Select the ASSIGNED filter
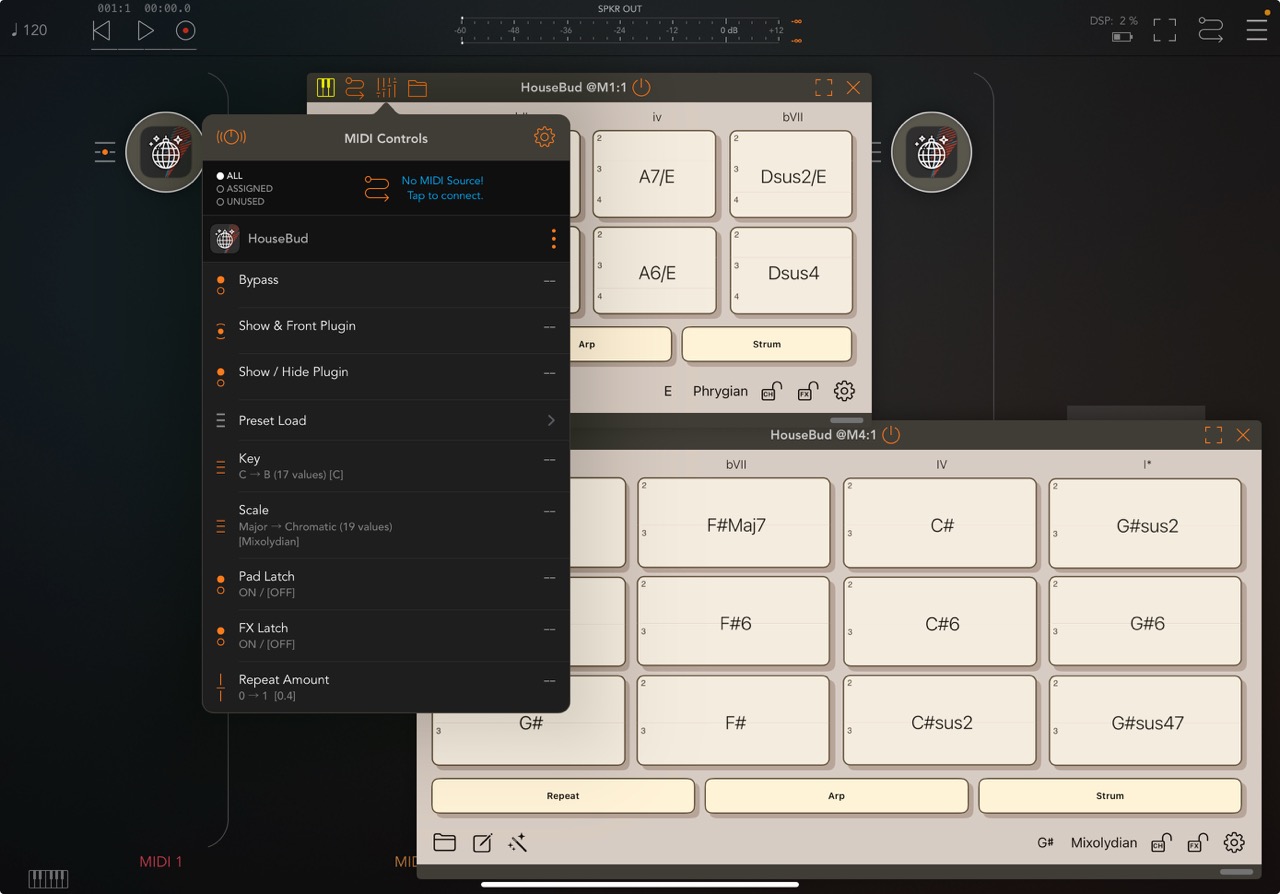 [244, 188]
